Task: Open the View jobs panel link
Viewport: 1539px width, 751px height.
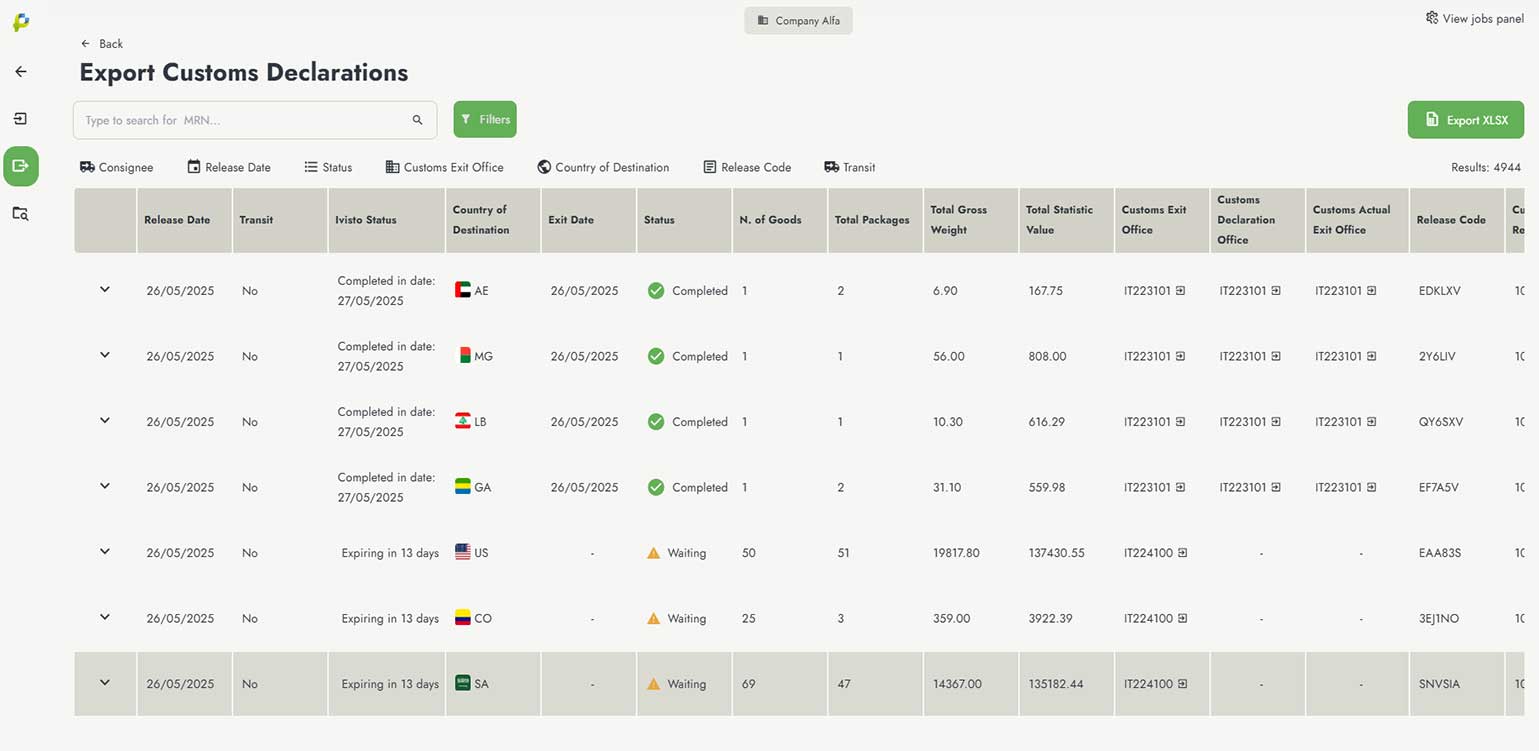Action: (1474, 19)
